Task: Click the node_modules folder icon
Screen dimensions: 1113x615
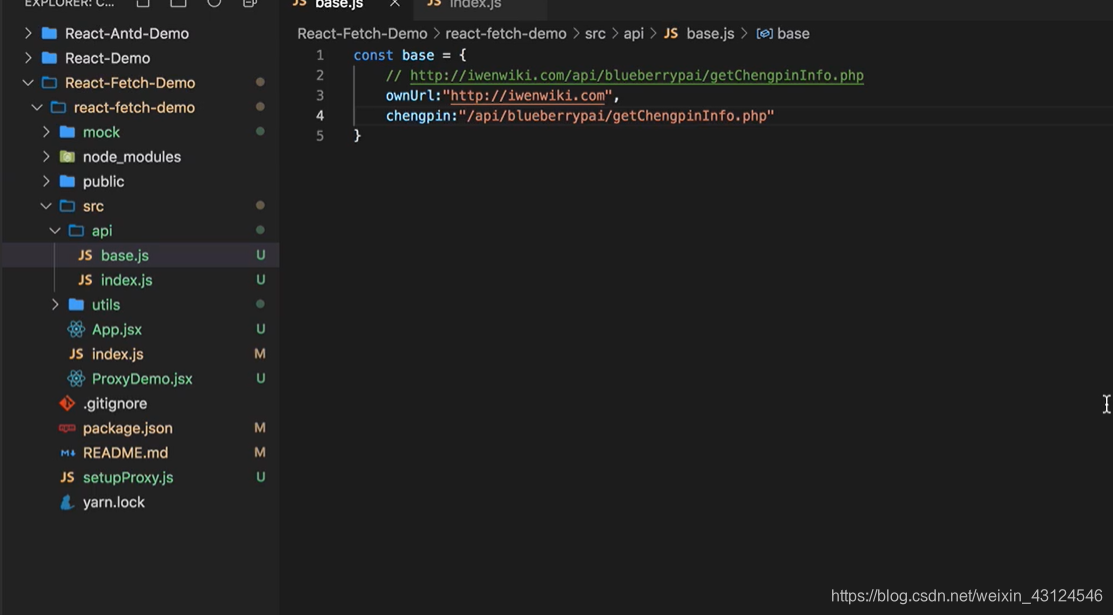Action: tap(67, 157)
